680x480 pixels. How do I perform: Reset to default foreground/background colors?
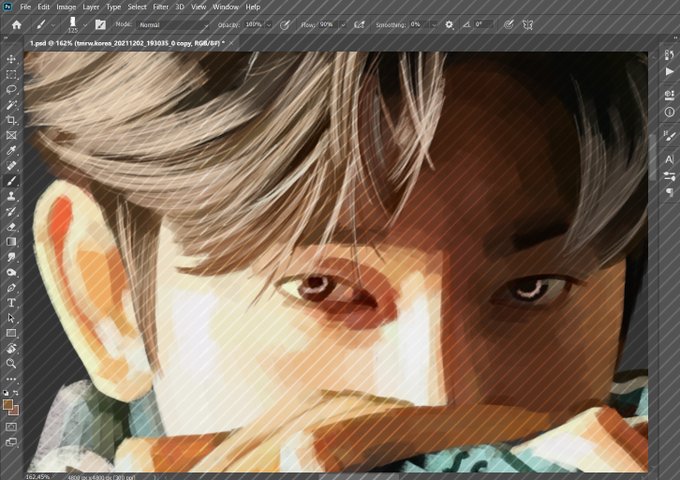pos(6,393)
